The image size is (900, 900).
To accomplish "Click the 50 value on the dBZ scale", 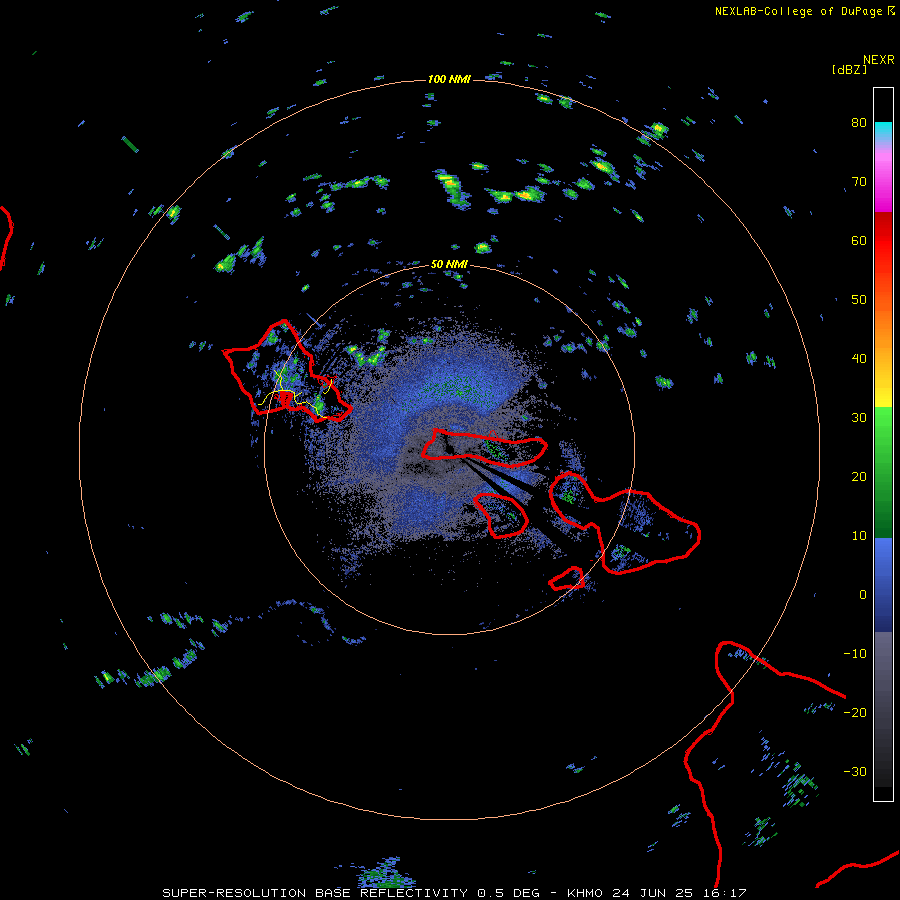I will (x=859, y=300).
